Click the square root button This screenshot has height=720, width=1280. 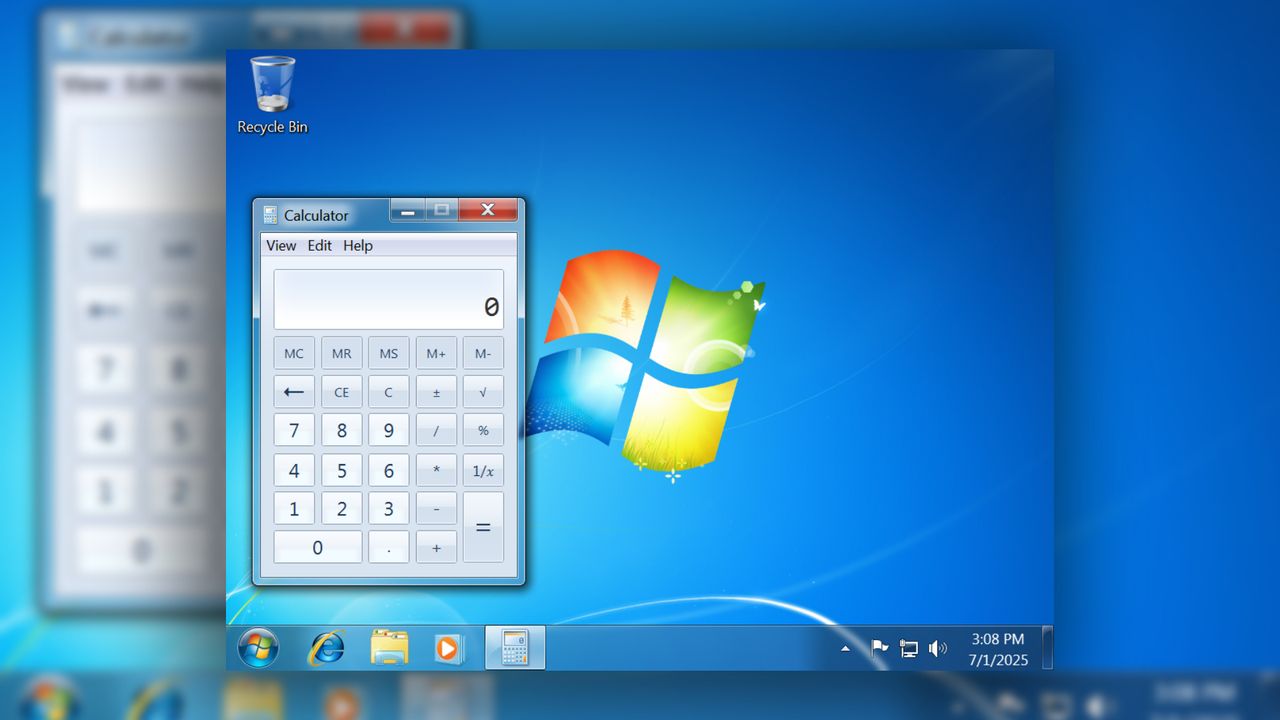coord(483,391)
